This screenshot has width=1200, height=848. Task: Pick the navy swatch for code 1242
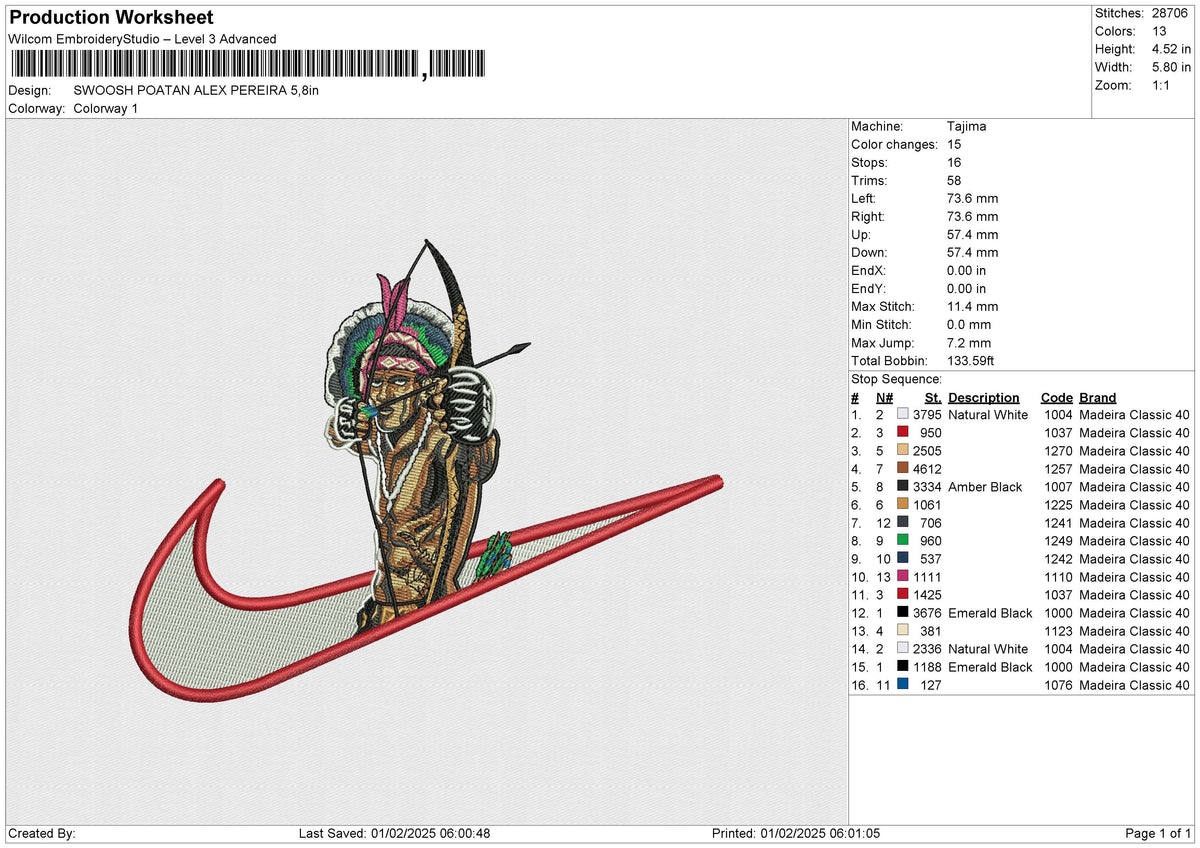[903, 558]
